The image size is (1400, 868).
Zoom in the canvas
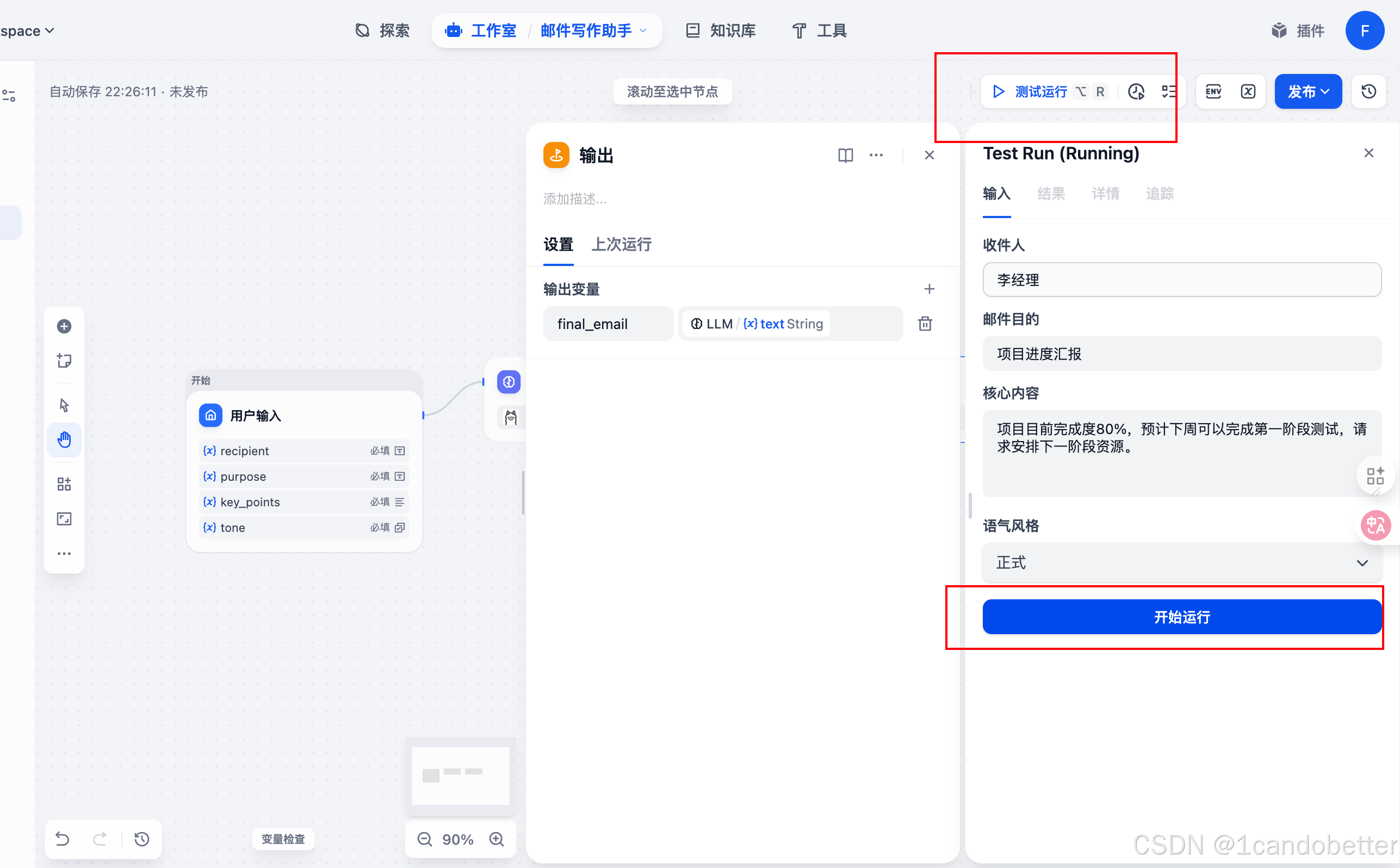(x=497, y=839)
